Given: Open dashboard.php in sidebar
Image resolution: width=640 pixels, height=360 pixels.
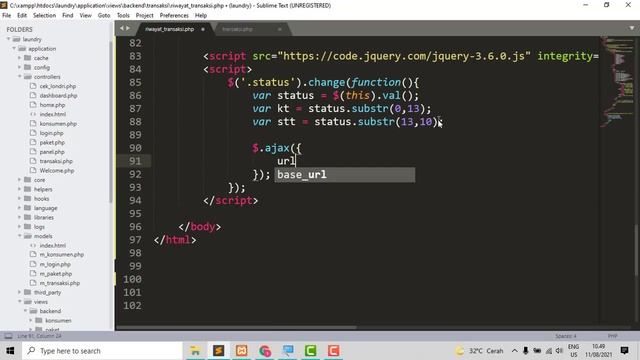Looking at the screenshot, I should [x=58, y=96].
